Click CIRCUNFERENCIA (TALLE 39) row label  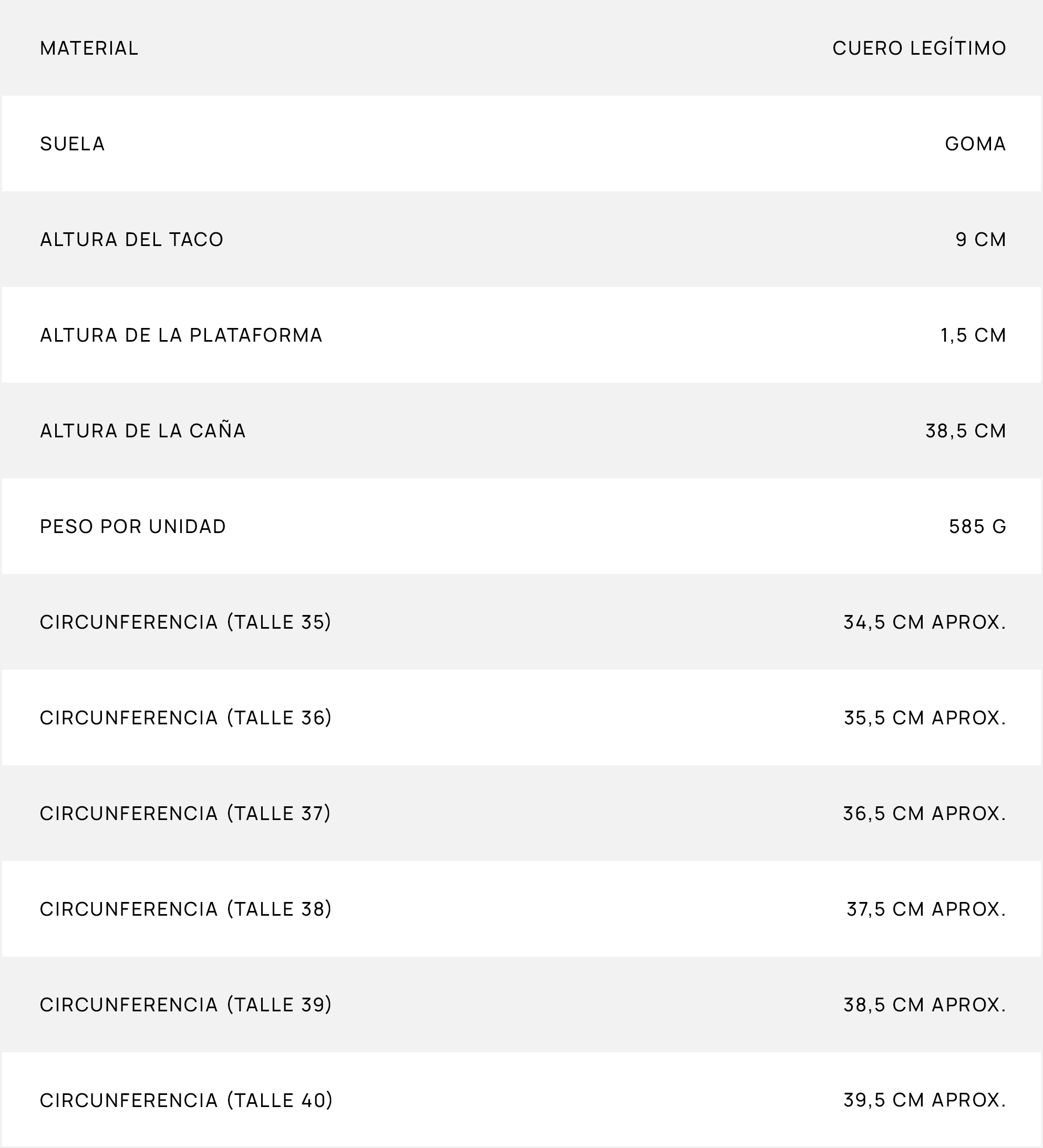coord(185,1005)
